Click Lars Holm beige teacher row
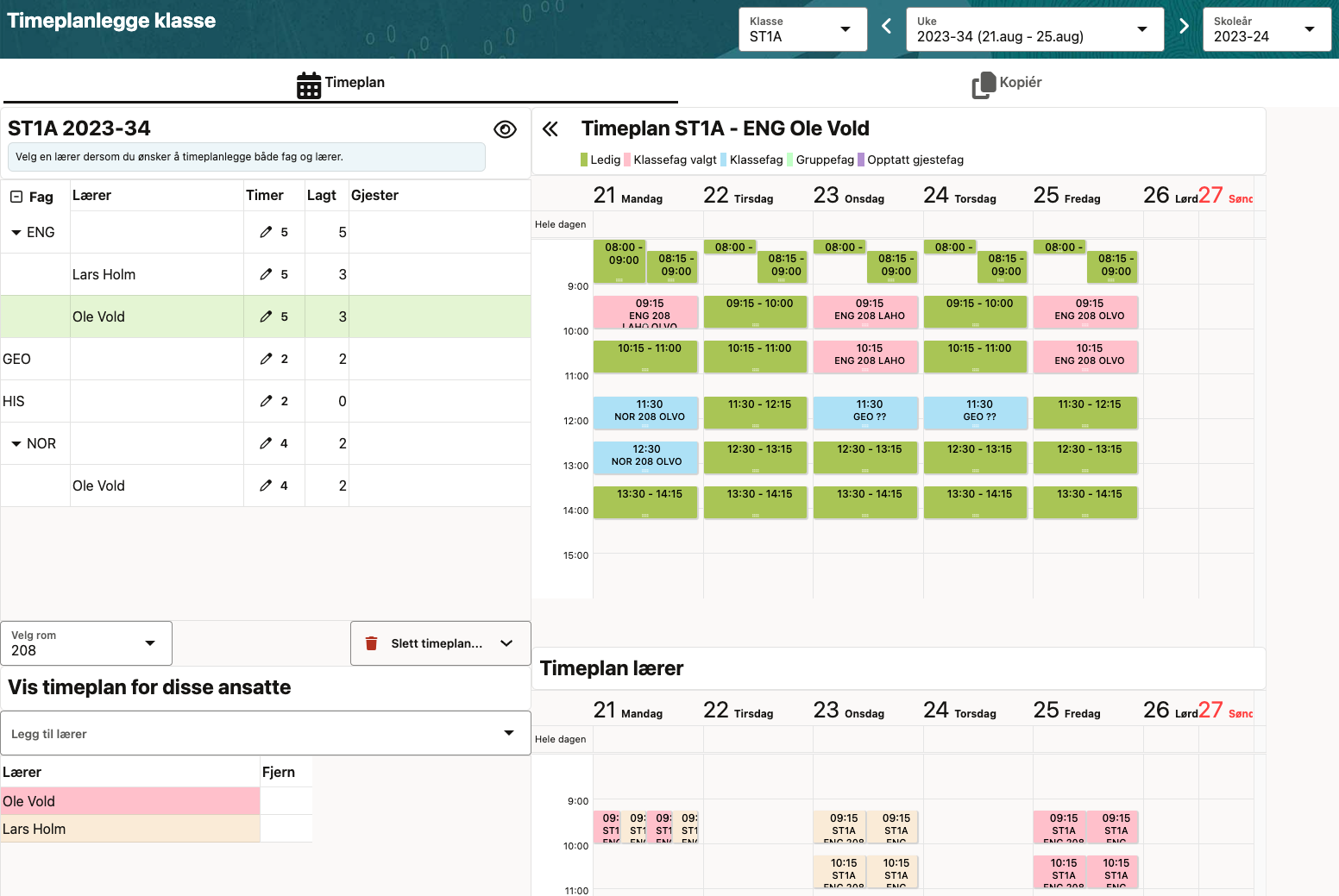 [x=130, y=829]
